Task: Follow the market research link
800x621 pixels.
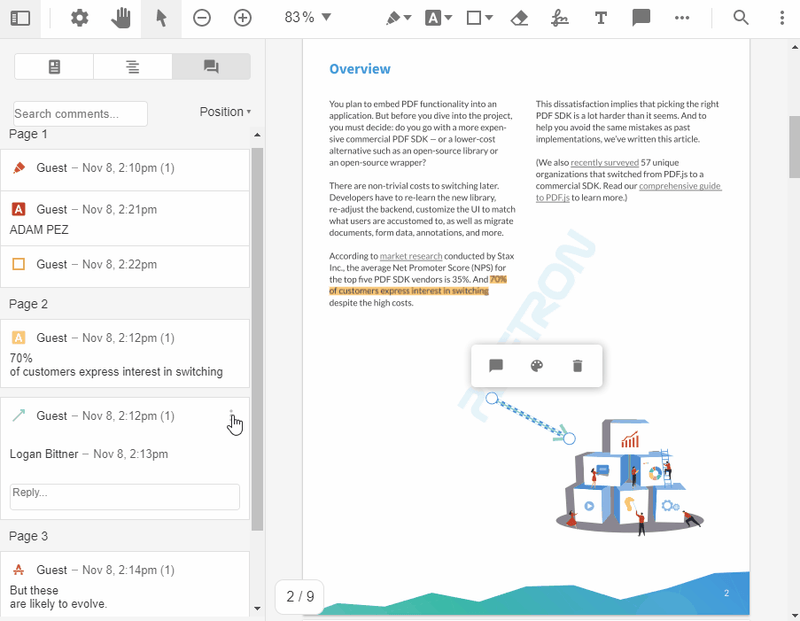Action: tap(411, 256)
